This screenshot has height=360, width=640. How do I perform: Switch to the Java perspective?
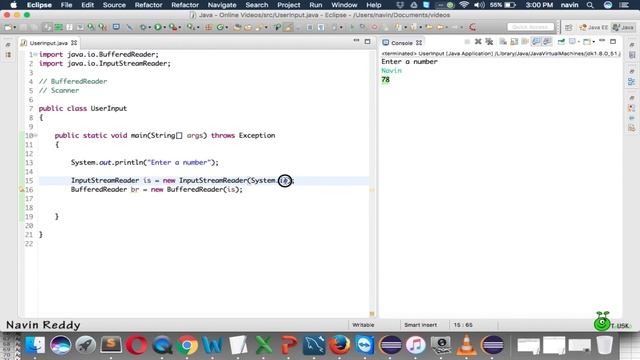[623, 27]
